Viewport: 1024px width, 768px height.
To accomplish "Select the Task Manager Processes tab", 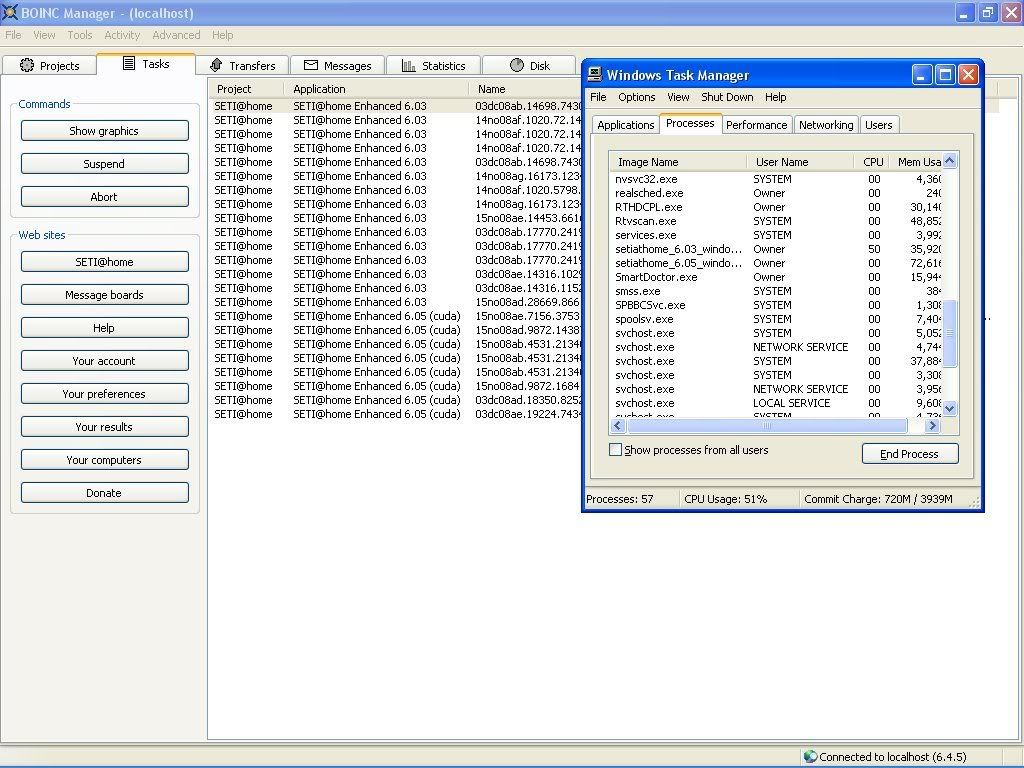I will click(x=690, y=123).
